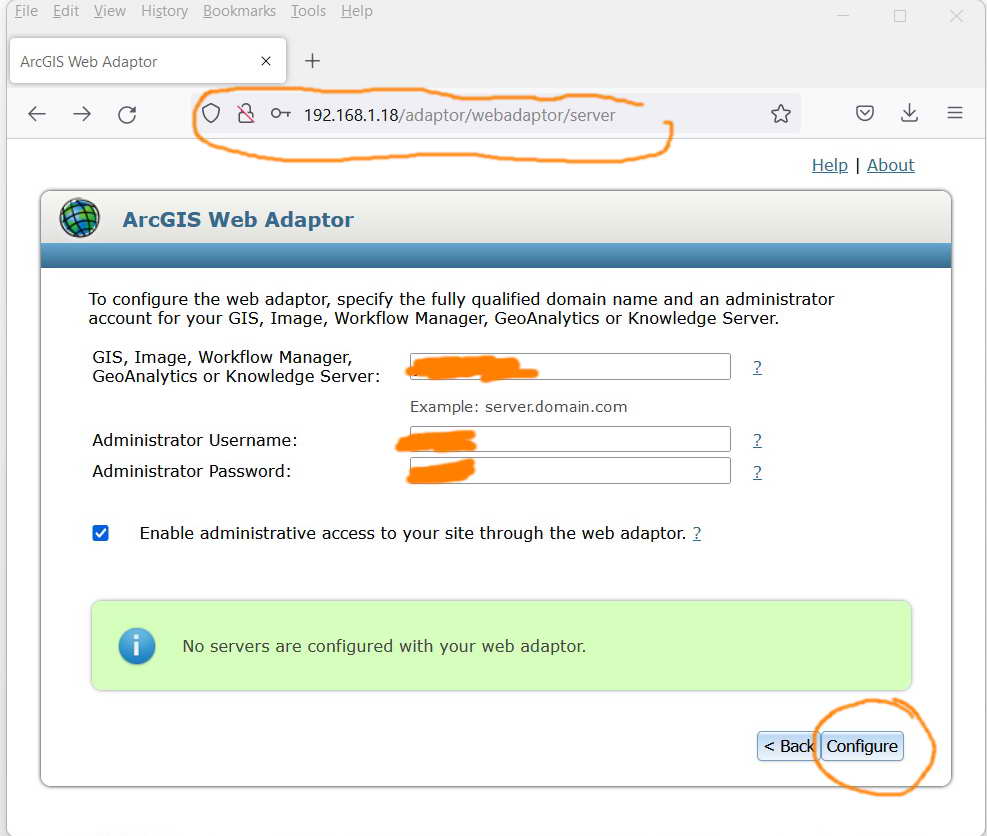Screen dimensions: 987x836
Task: Click the < Back button
Action: point(788,746)
